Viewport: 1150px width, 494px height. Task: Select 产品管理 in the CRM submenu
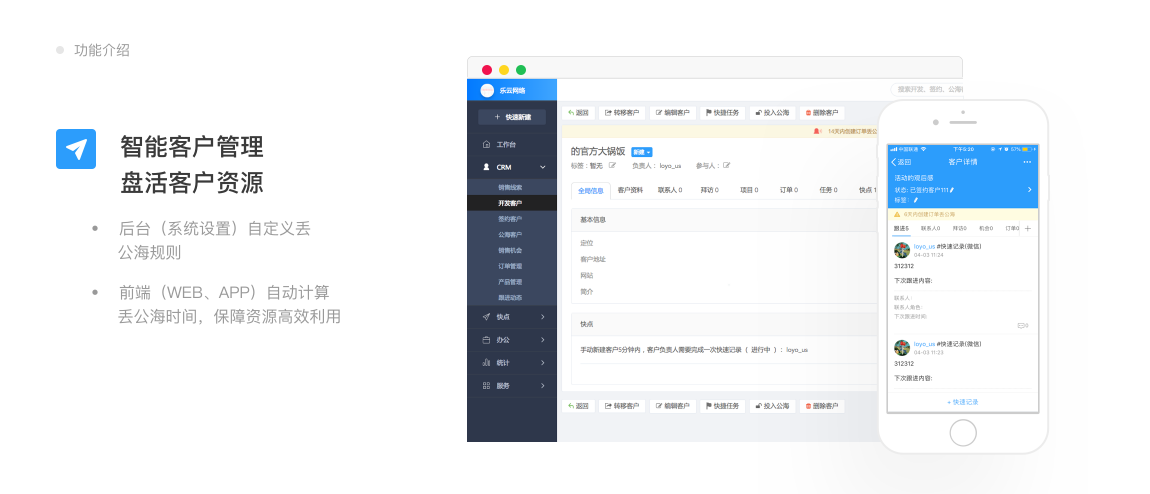(x=510, y=281)
